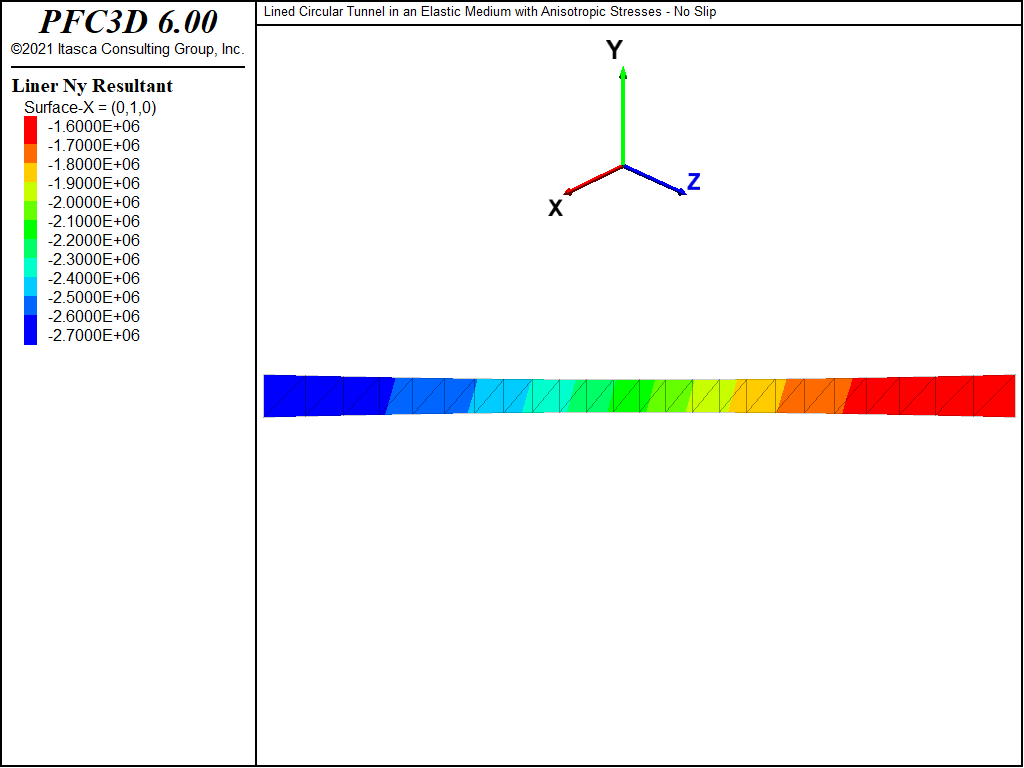The width and height of the screenshot is (1024, 768).
Task: Click the red -1.6000E+06 legend swatch
Action: click(x=31, y=130)
